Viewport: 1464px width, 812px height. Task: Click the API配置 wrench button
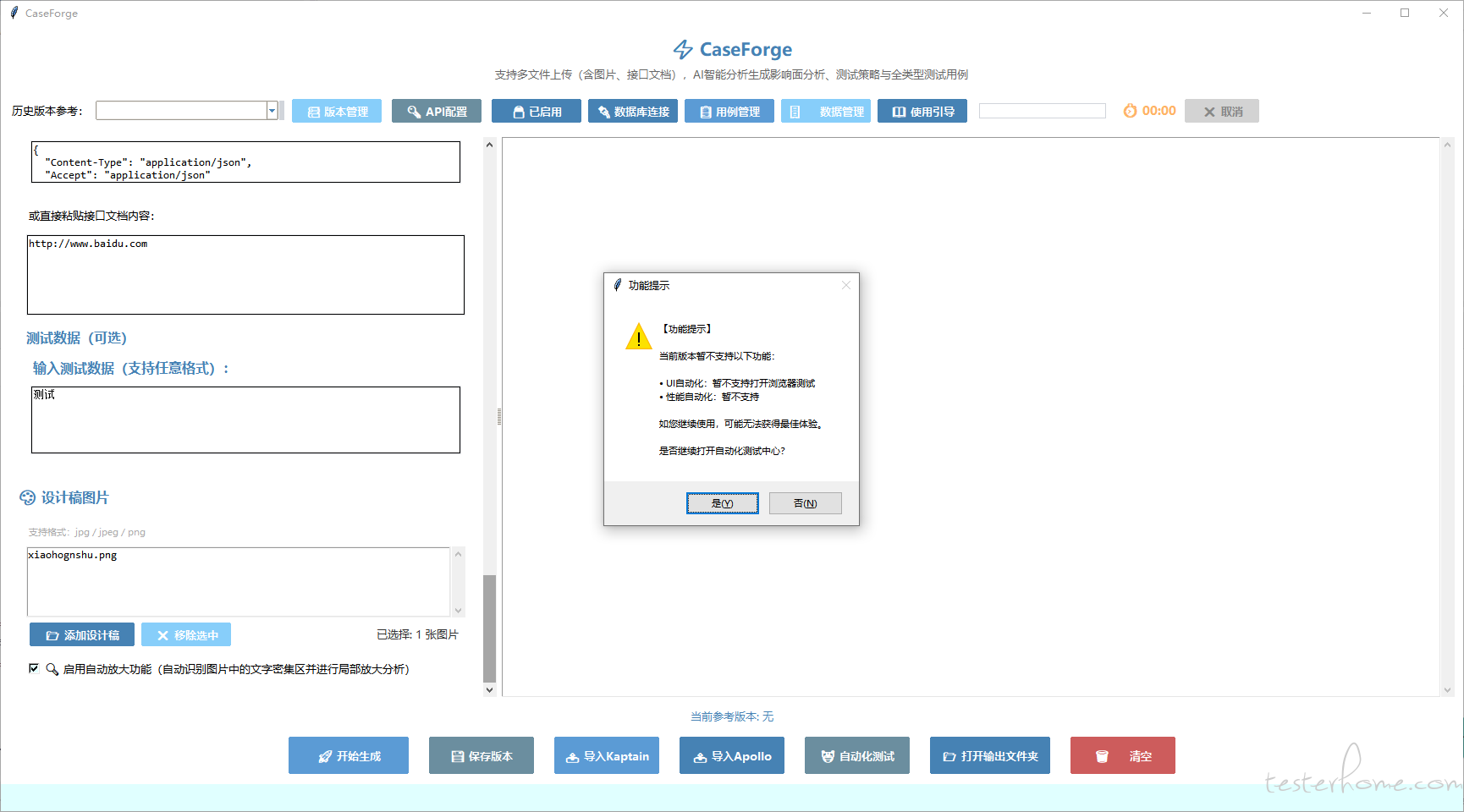436,112
